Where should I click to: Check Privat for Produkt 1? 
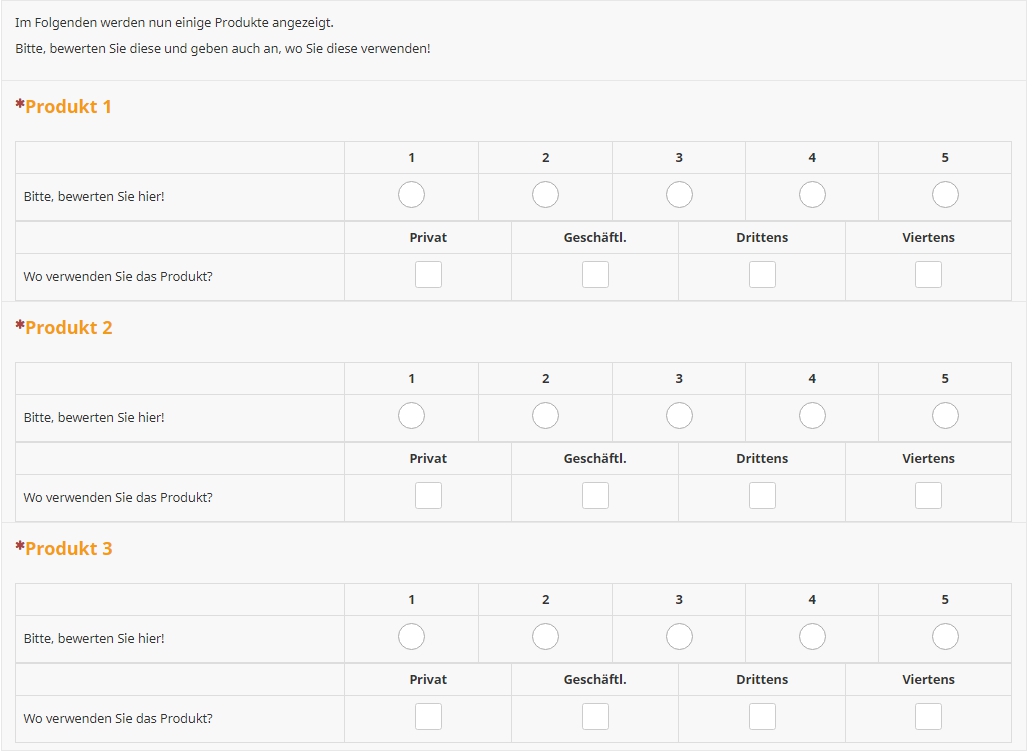[x=428, y=275]
